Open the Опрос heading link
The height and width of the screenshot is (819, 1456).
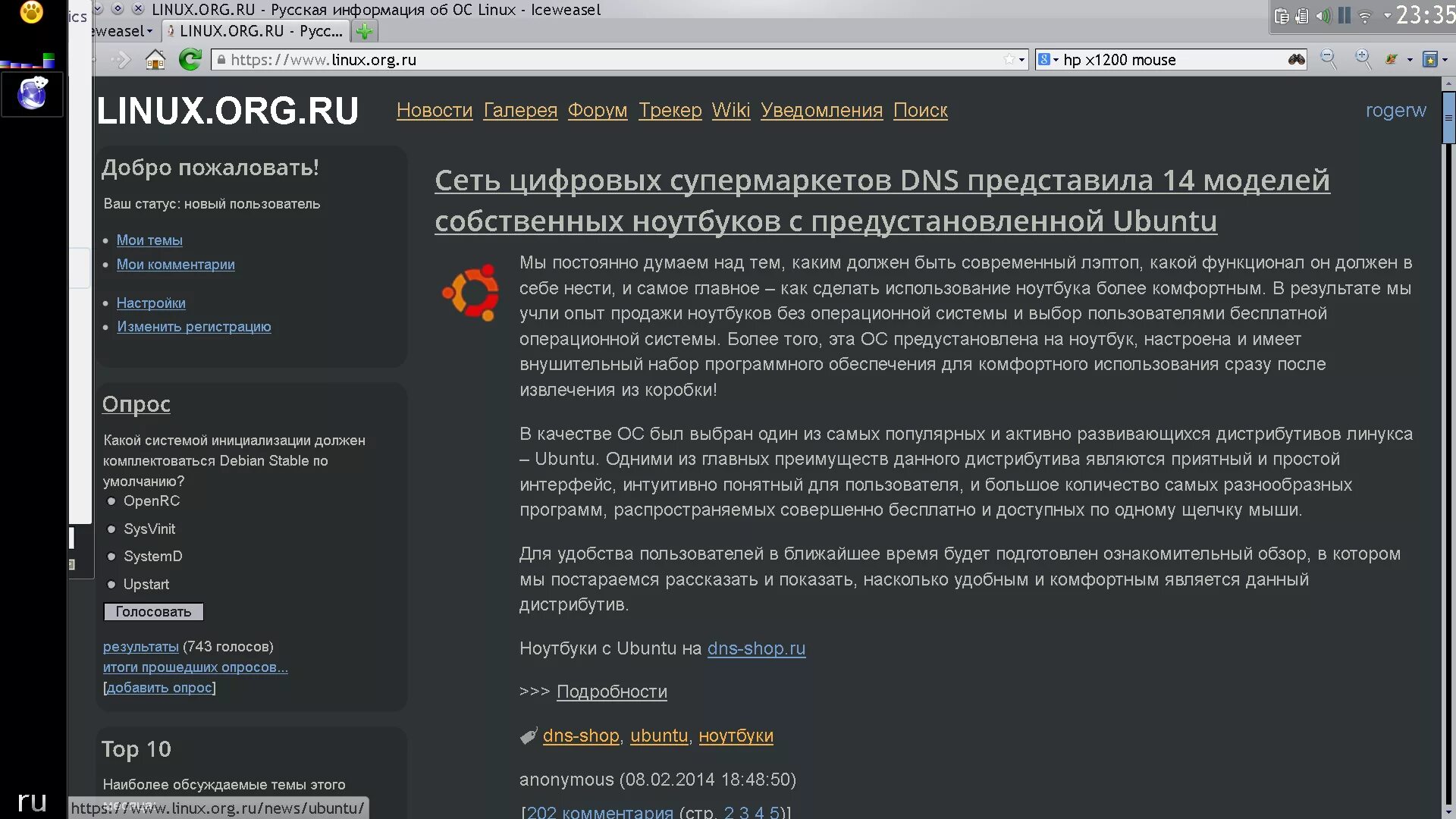(136, 405)
